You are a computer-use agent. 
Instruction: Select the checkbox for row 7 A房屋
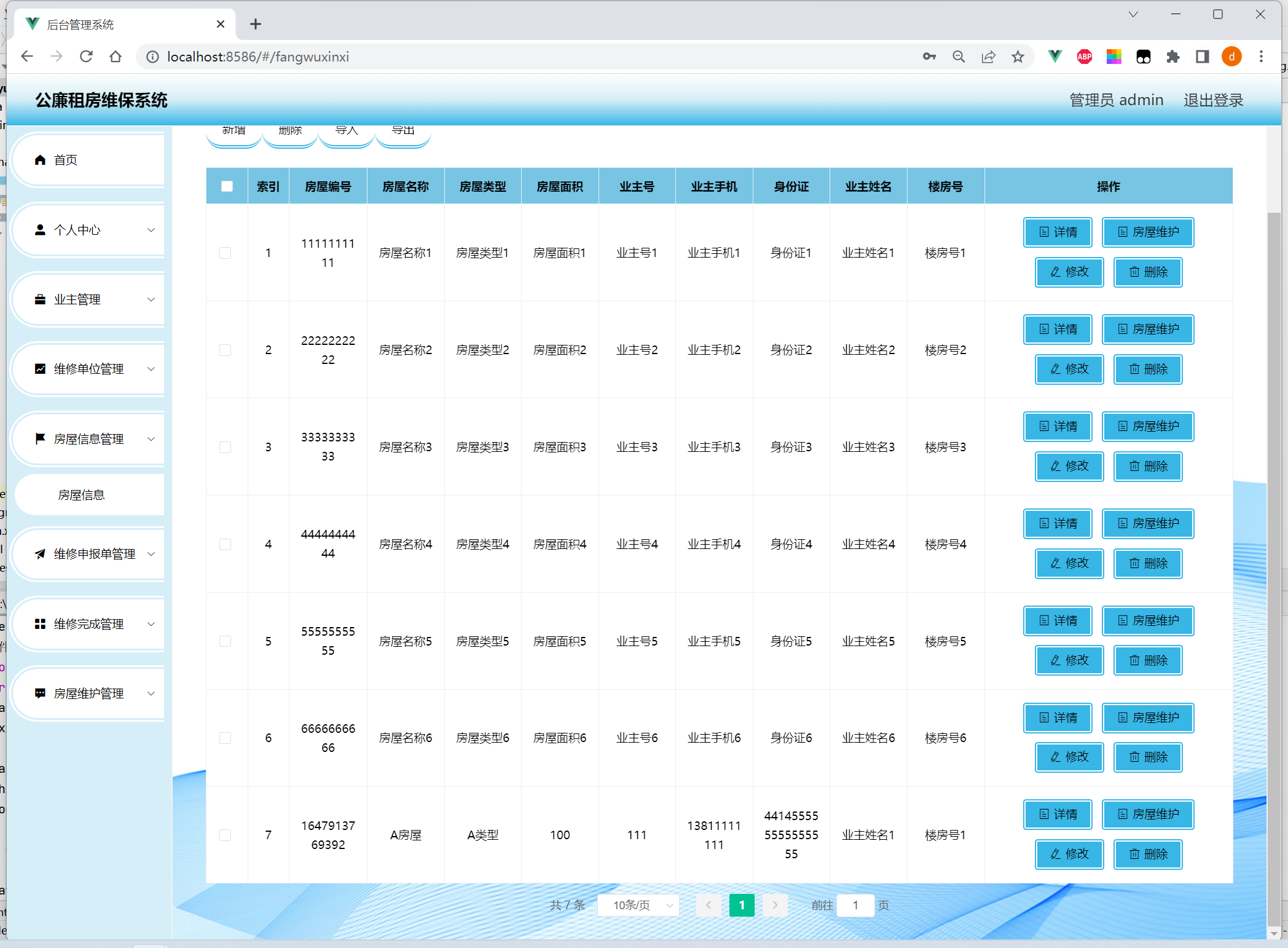226,835
